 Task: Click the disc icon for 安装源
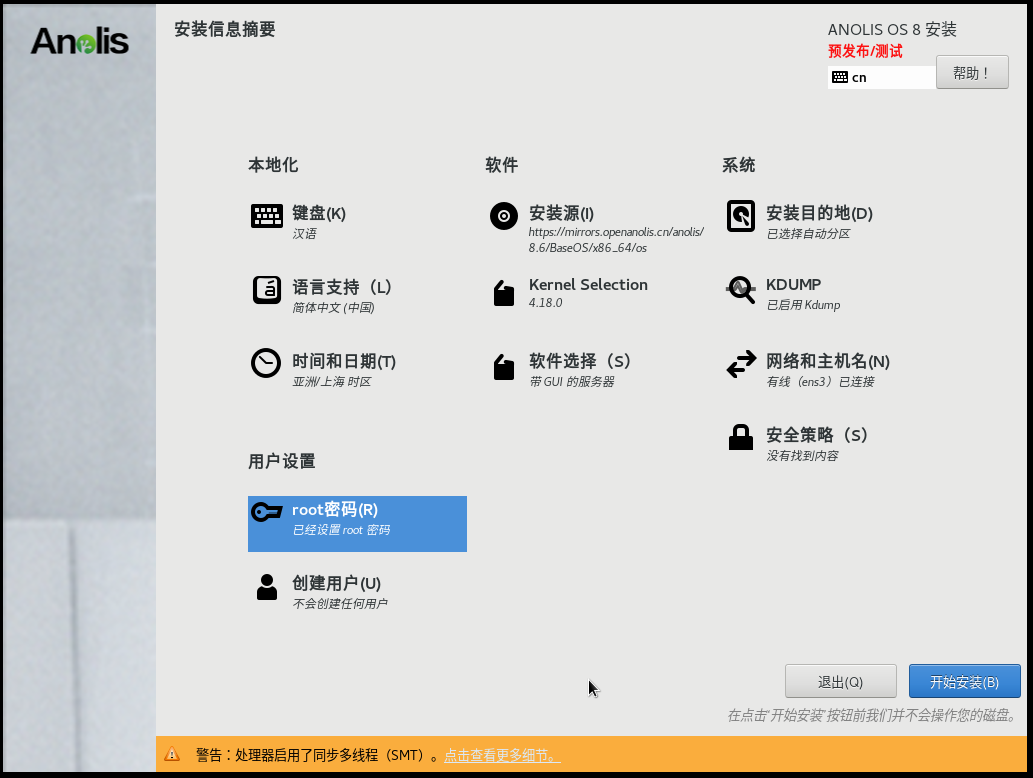(504, 216)
